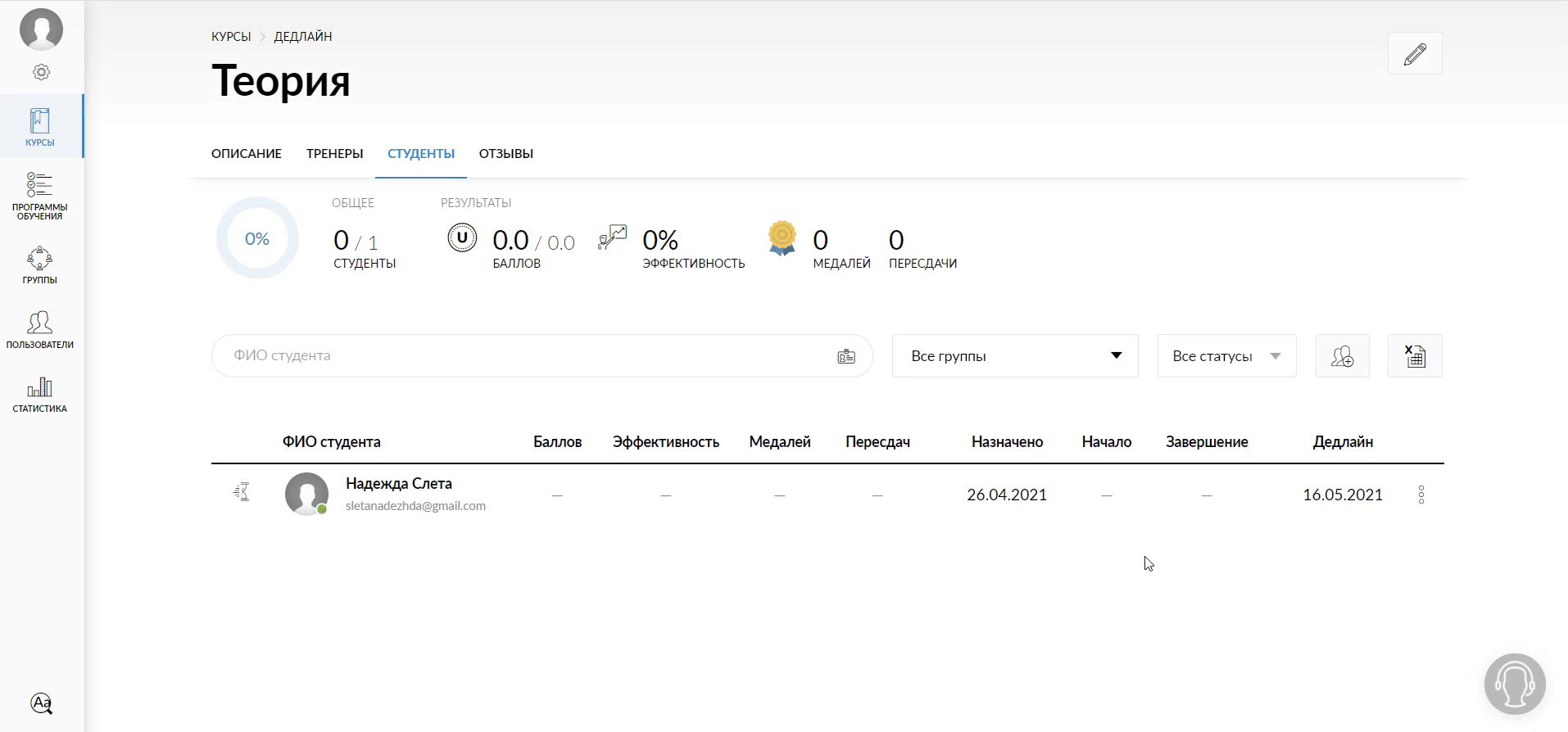Click the status icon left of Надежда Слета
Screen dimensions: 1568x732
tap(242, 492)
